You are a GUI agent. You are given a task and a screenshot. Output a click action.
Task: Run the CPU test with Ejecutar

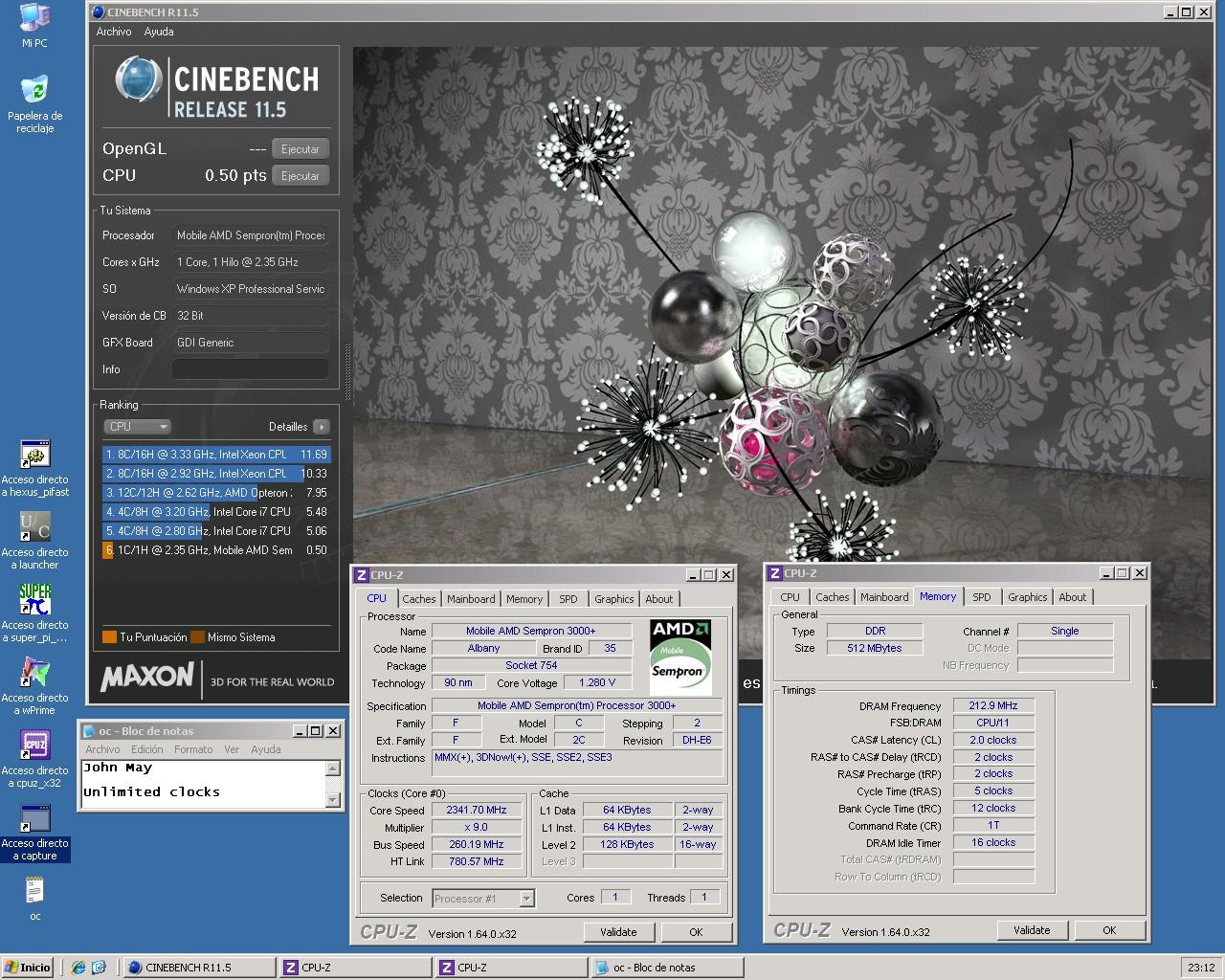(300, 176)
